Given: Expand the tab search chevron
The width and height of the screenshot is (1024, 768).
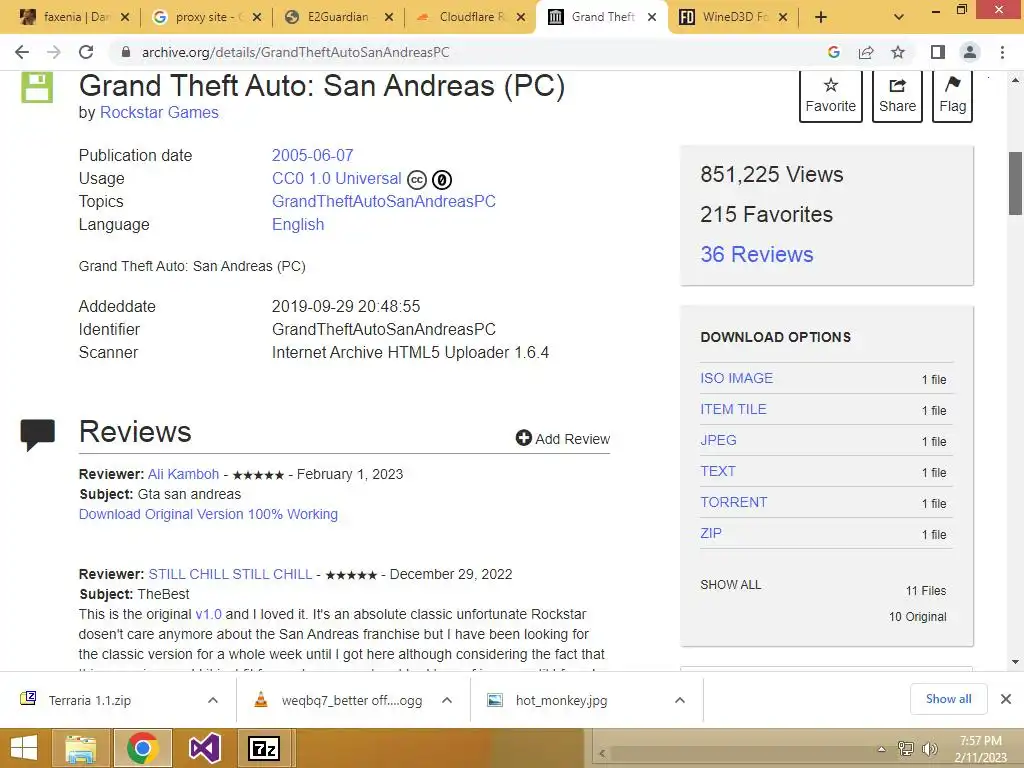Looking at the screenshot, I should pyautogui.click(x=899, y=17).
